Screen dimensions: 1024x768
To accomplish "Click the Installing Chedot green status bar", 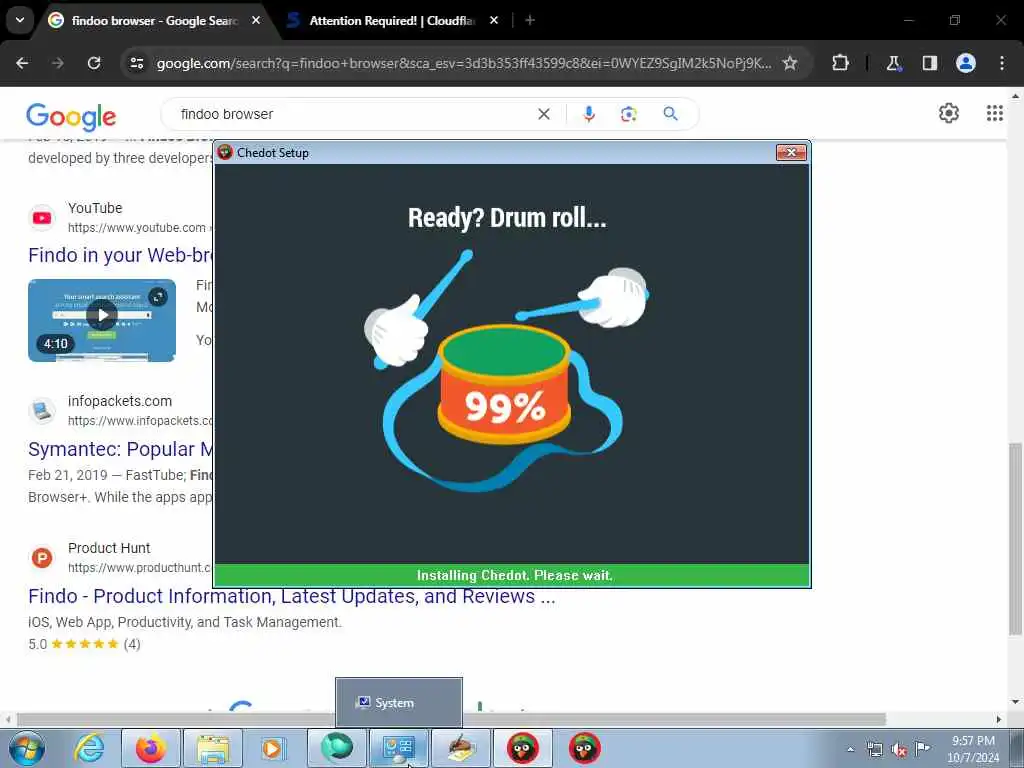I will click(512, 575).
